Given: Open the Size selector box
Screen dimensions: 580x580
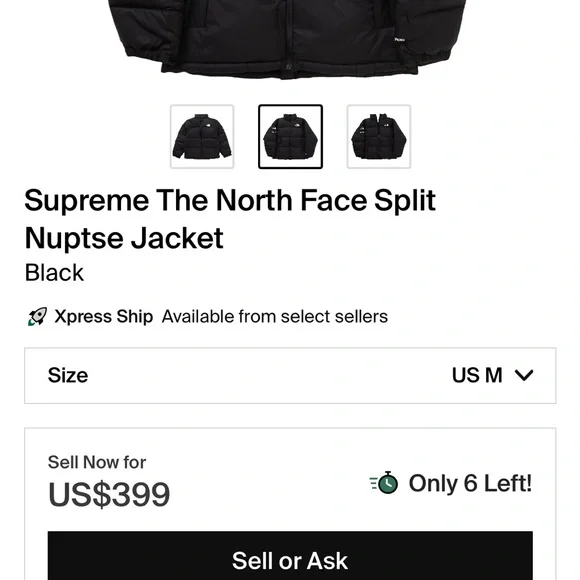Looking at the screenshot, I should pos(290,375).
